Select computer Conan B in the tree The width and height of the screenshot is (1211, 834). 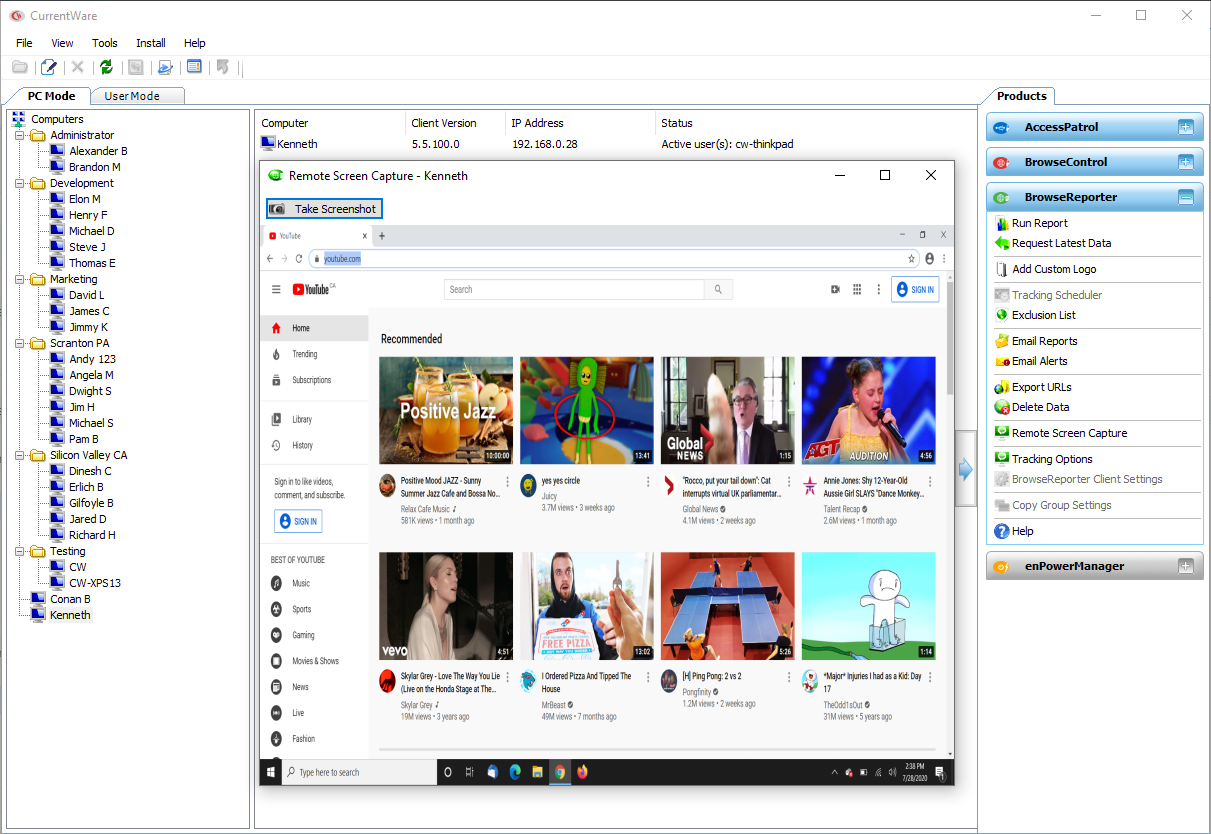pyautogui.click(x=71, y=599)
